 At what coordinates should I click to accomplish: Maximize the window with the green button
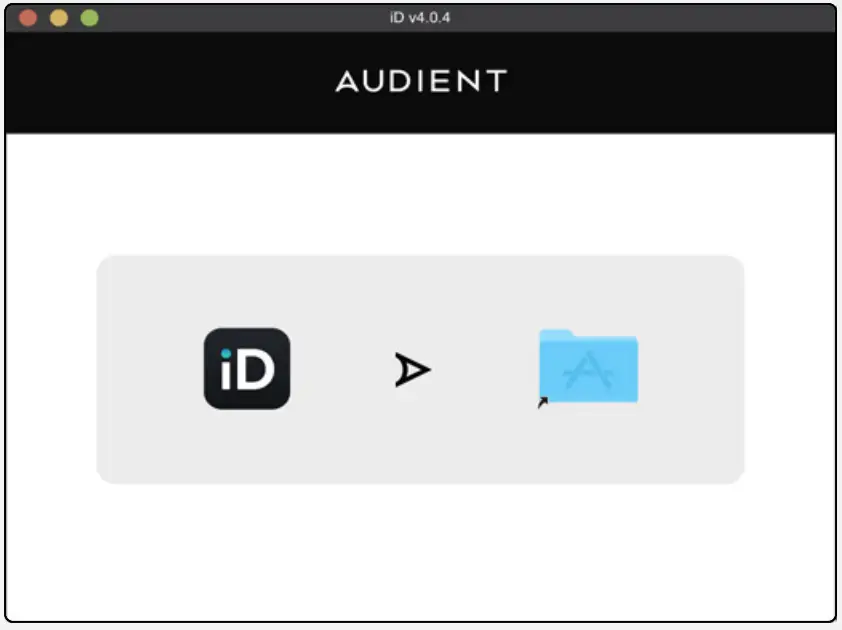[x=90, y=18]
